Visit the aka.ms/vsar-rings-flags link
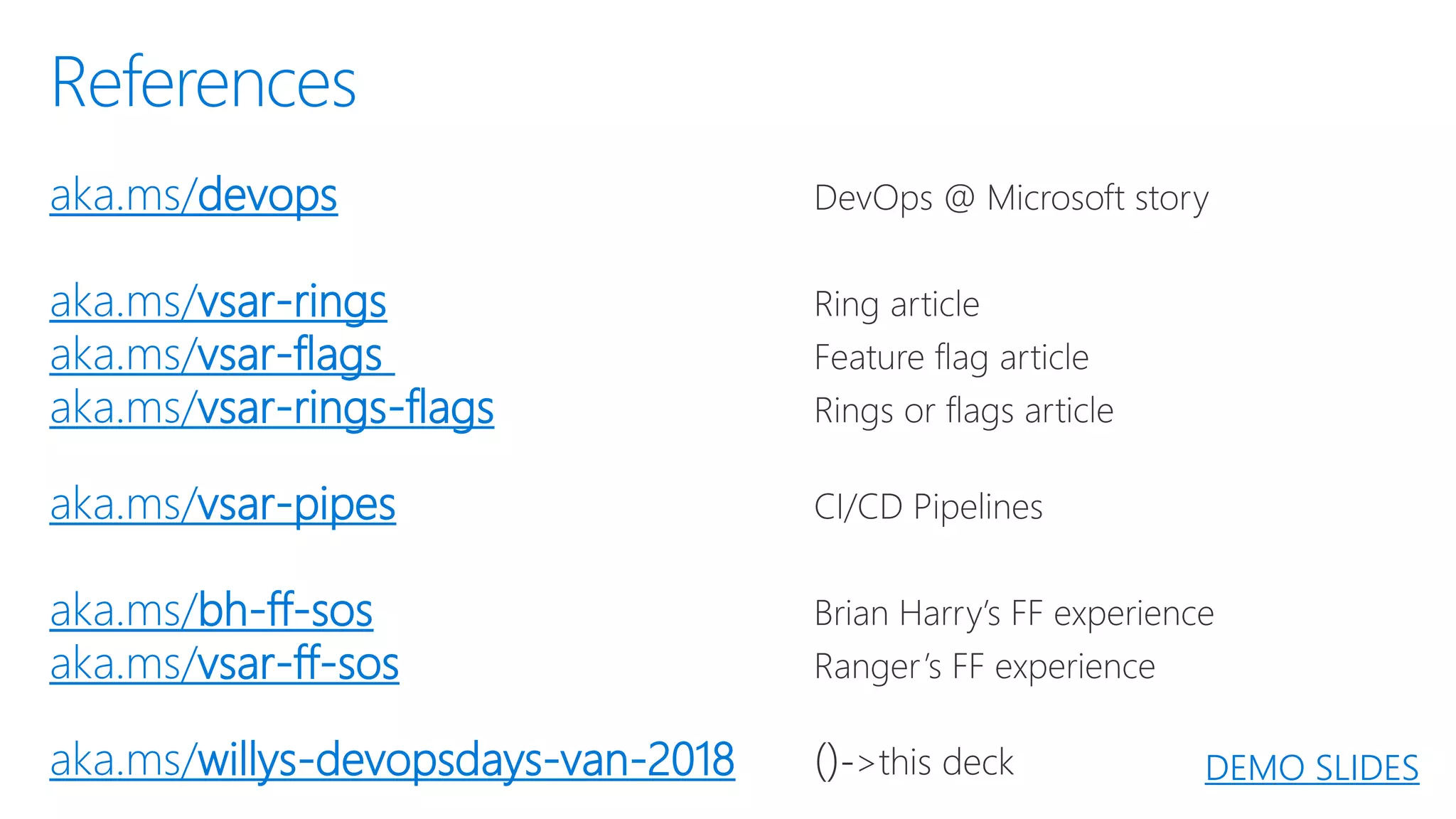 [272, 409]
